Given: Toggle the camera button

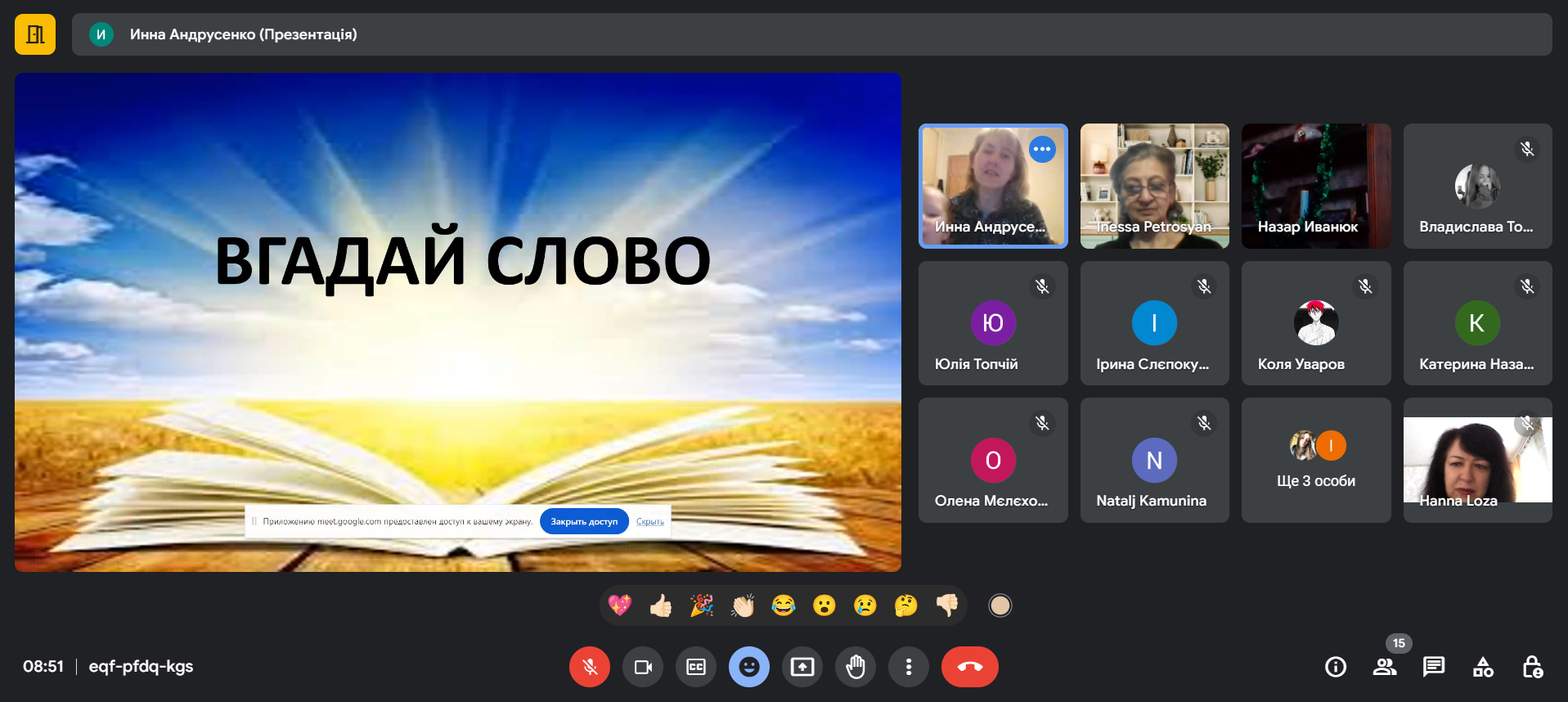Looking at the screenshot, I should click(x=643, y=667).
